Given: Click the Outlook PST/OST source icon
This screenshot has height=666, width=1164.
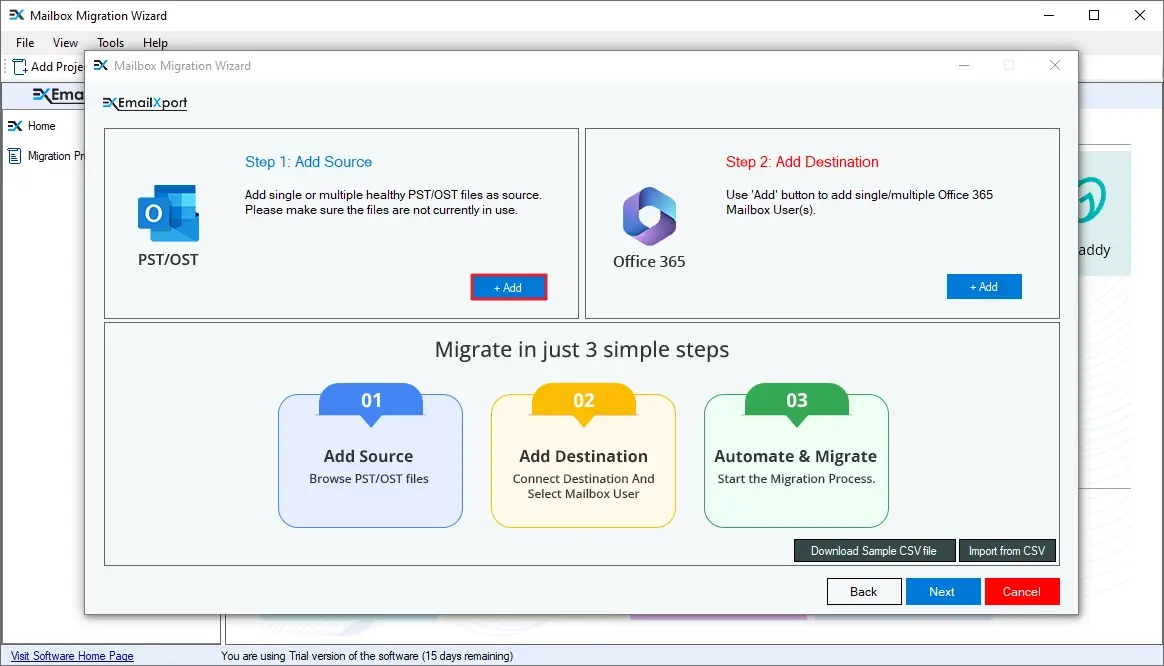Looking at the screenshot, I should 168,213.
